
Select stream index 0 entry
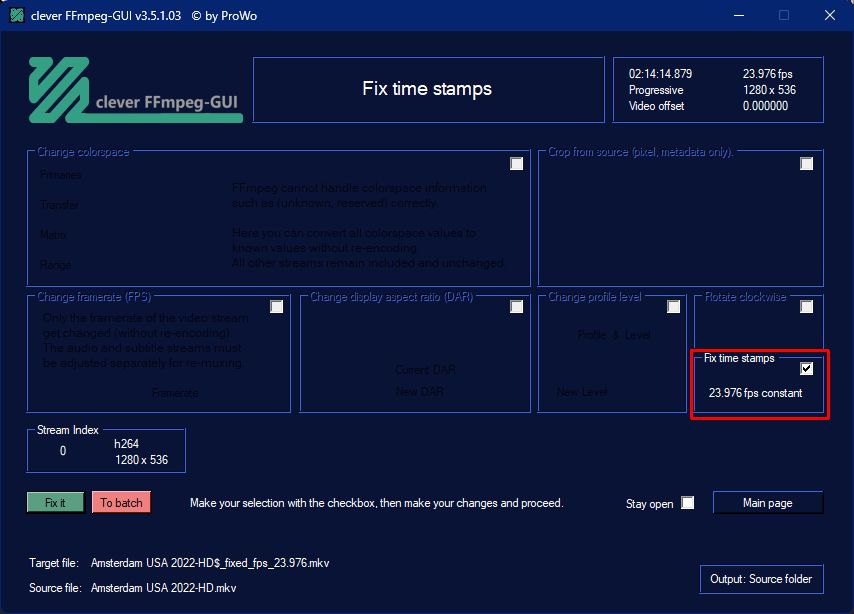click(x=63, y=451)
